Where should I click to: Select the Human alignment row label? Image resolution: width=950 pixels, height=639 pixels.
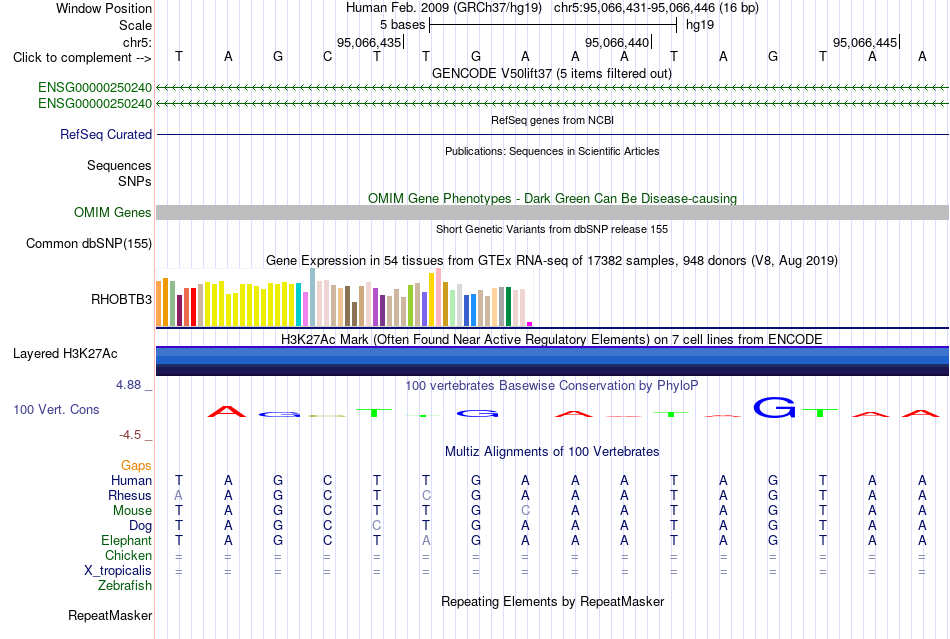131,480
